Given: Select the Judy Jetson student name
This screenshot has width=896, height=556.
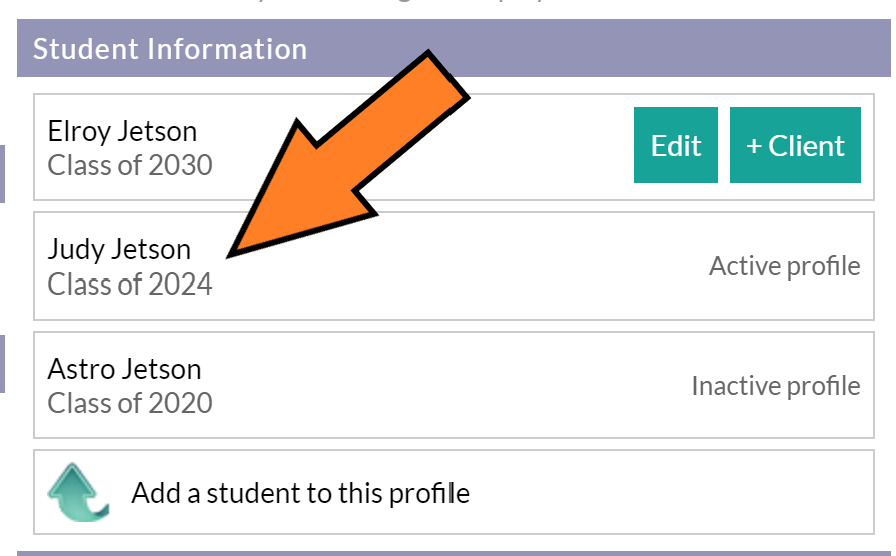Looking at the screenshot, I should click(119, 250).
